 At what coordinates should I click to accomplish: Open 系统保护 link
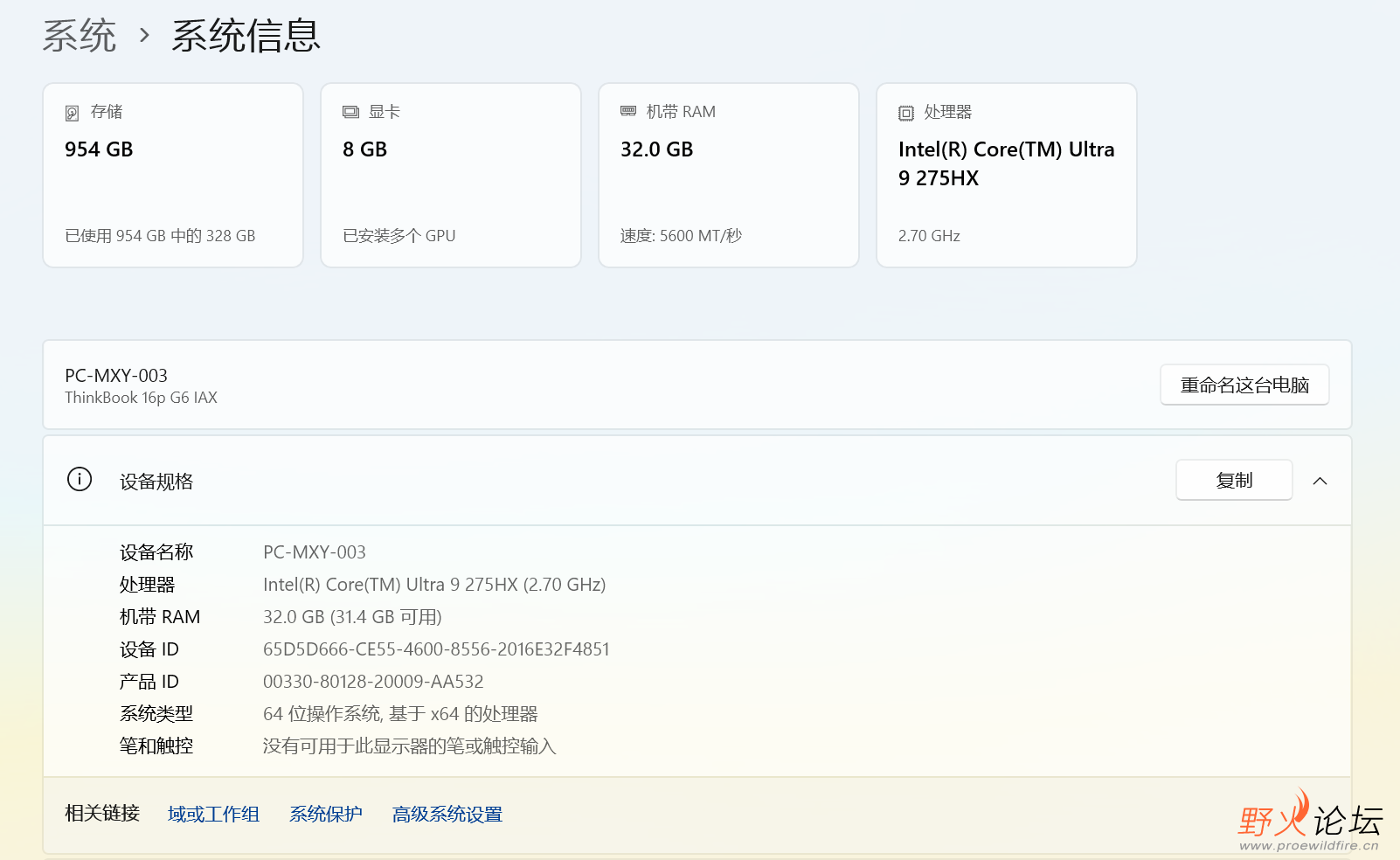click(x=326, y=814)
